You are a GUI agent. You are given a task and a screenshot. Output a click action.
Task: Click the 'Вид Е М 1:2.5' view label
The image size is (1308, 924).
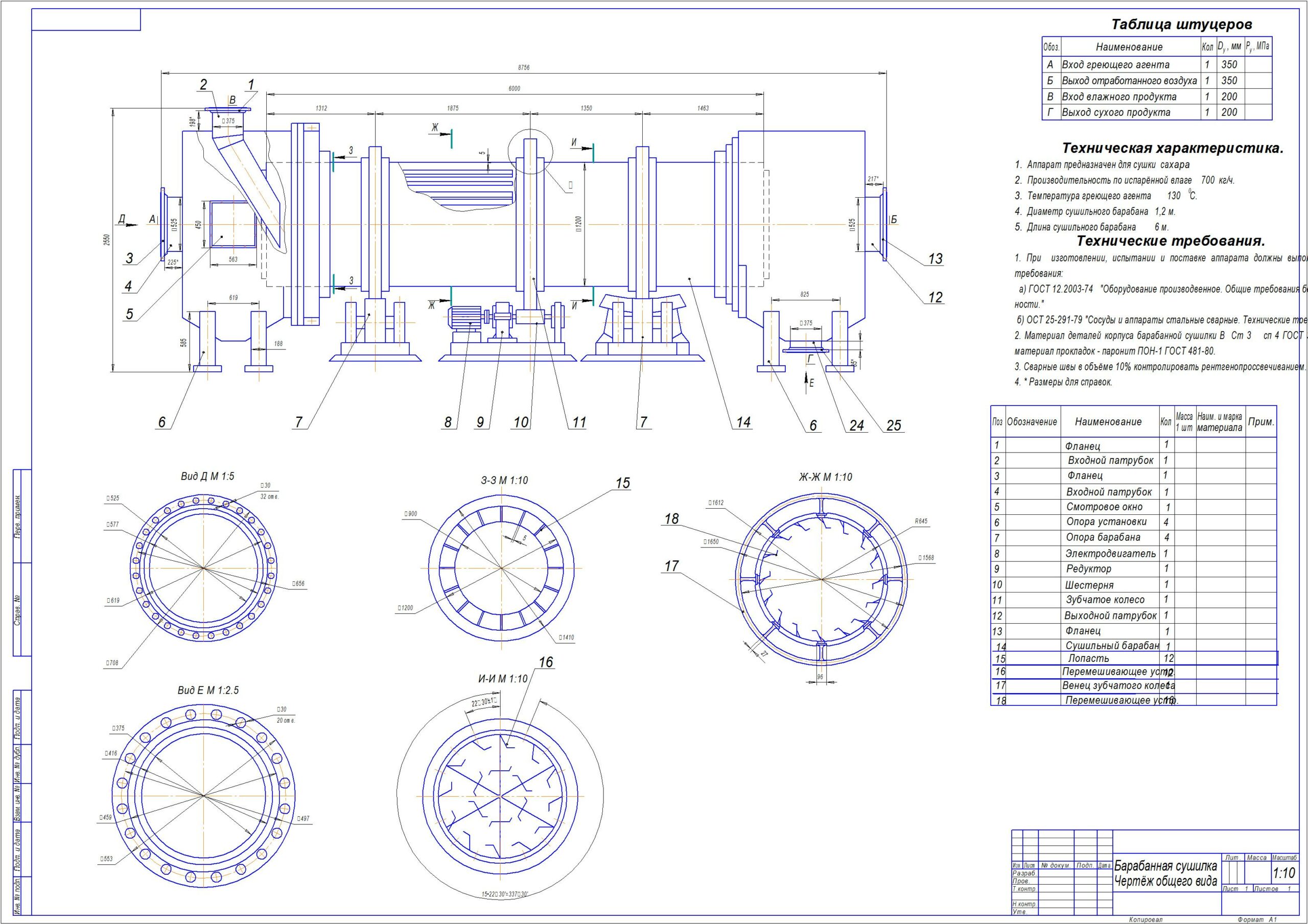pos(208,690)
